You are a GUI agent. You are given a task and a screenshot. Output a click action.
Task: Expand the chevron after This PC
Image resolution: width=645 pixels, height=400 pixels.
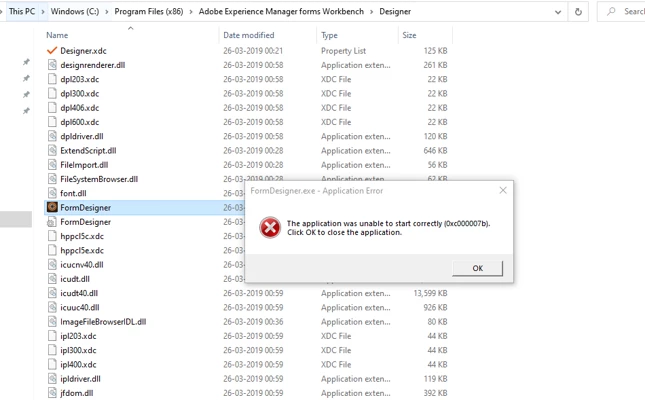point(43,12)
